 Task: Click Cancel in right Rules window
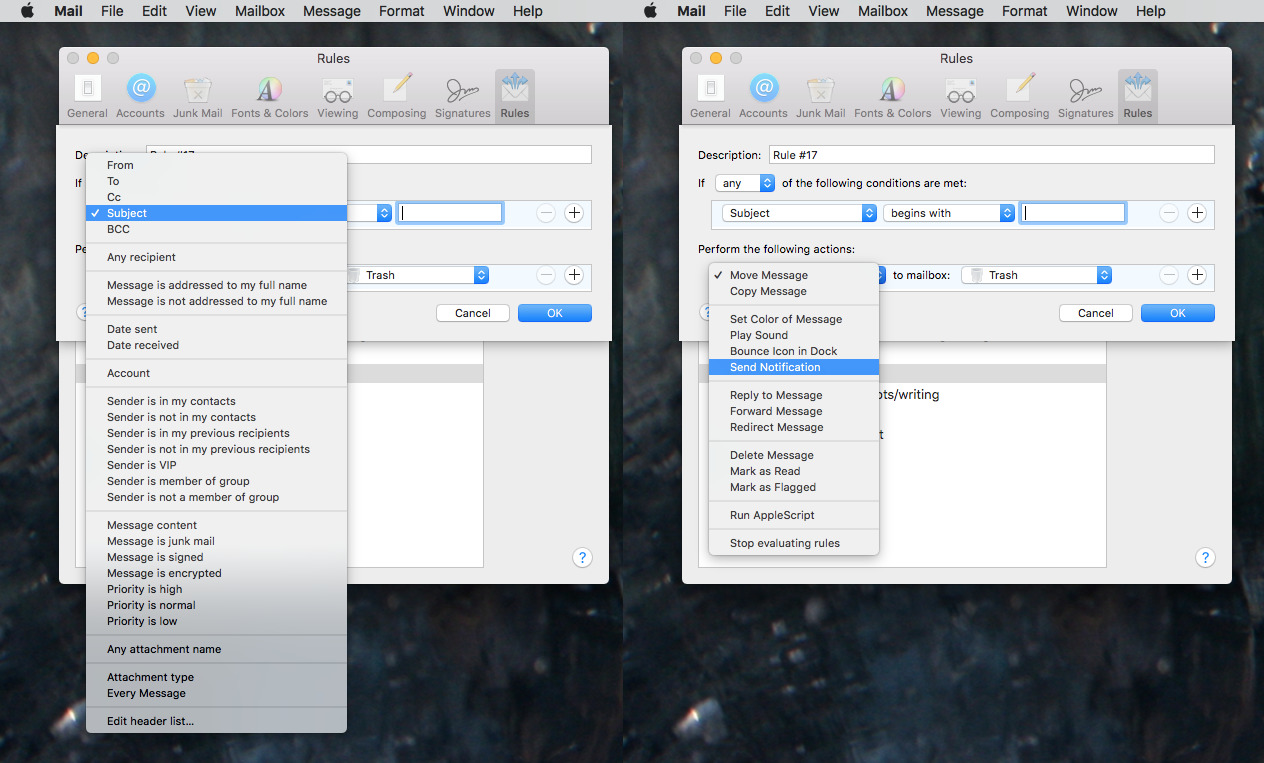point(1096,313)
